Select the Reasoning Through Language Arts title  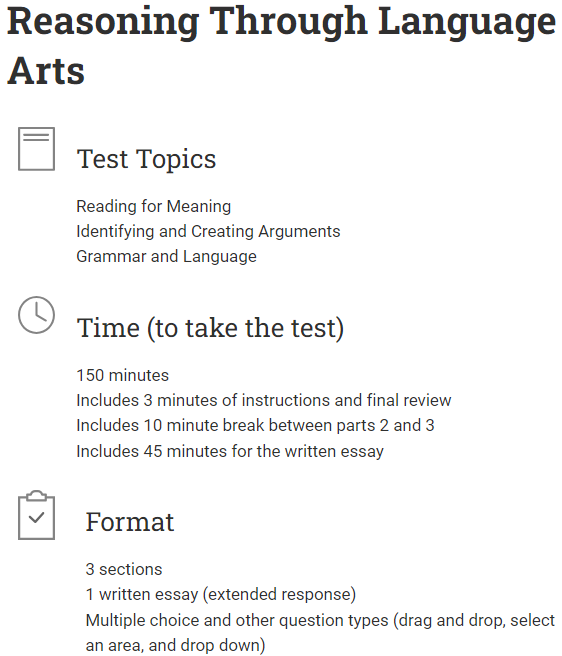281,45
